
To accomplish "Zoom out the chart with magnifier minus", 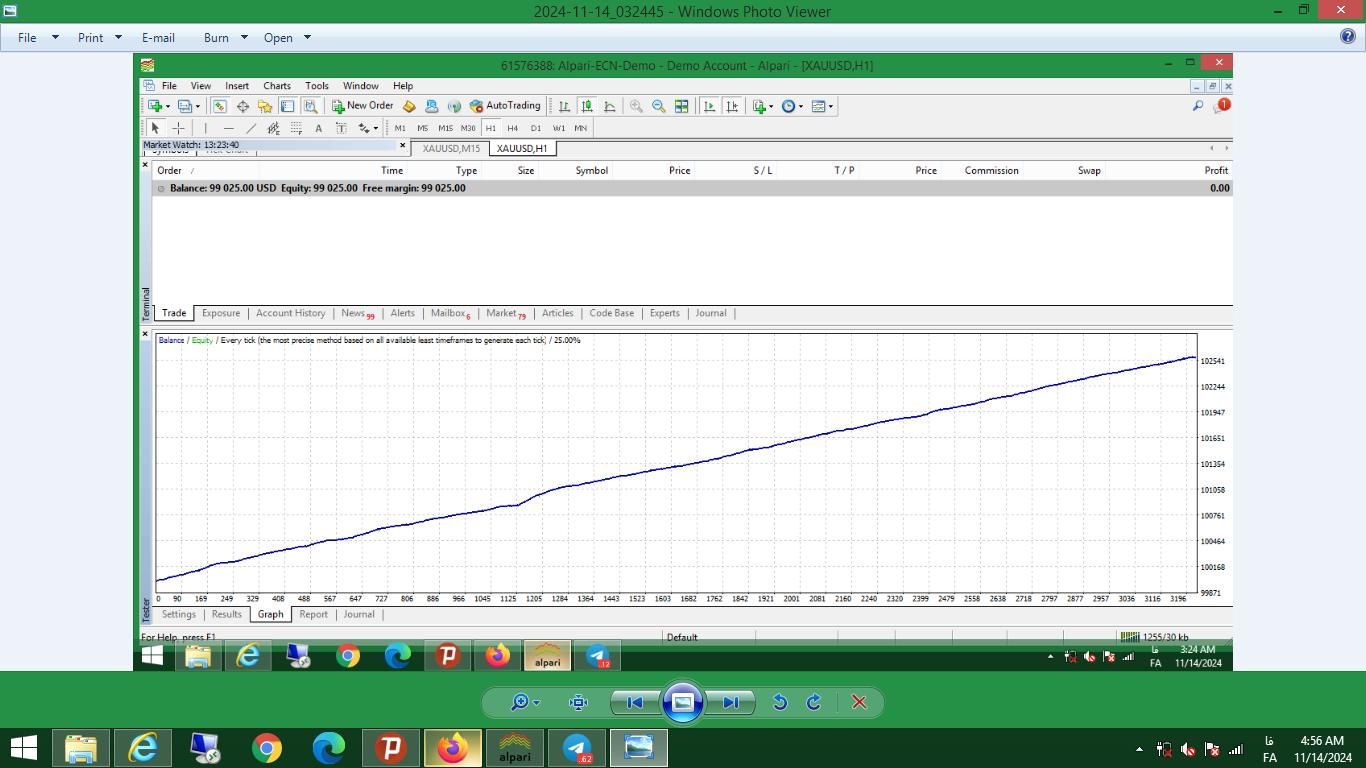I will pos(659,106).
